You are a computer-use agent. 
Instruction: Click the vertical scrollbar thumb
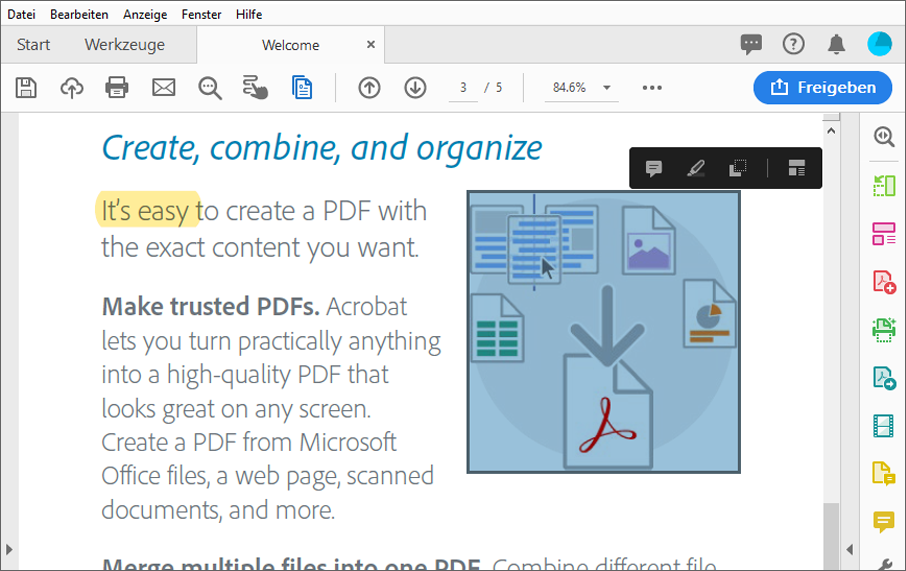831,536
